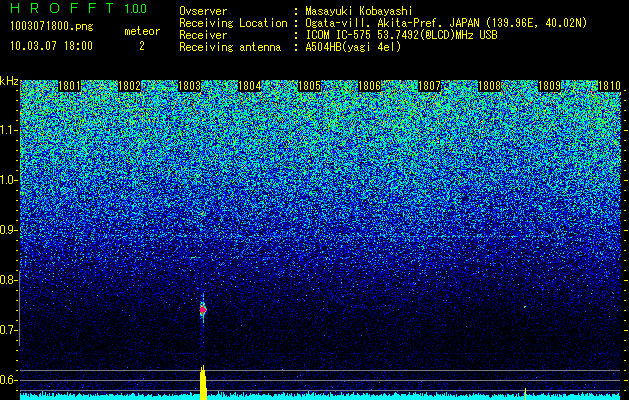The height and width of the screenshot is (400, 629).
Task: Click the 1.1 frequency axis label
Action: [9, 130]
